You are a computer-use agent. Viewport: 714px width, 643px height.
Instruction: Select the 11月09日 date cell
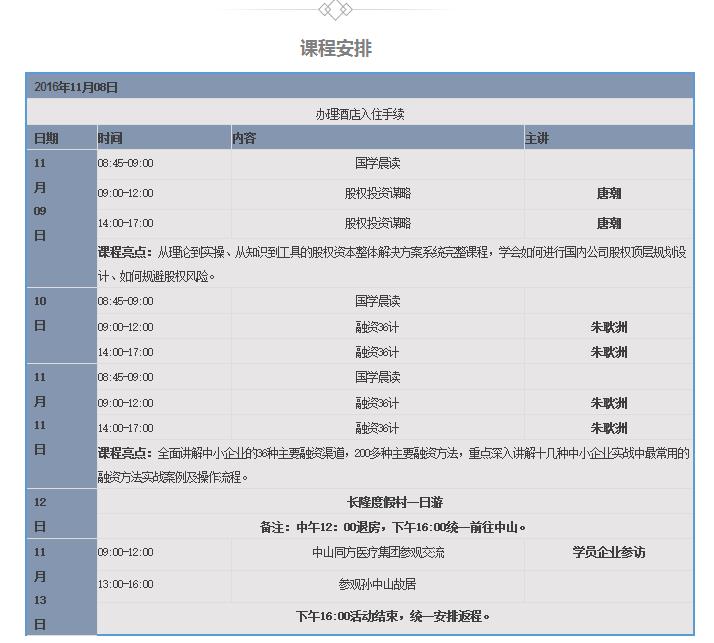(61, 219)
